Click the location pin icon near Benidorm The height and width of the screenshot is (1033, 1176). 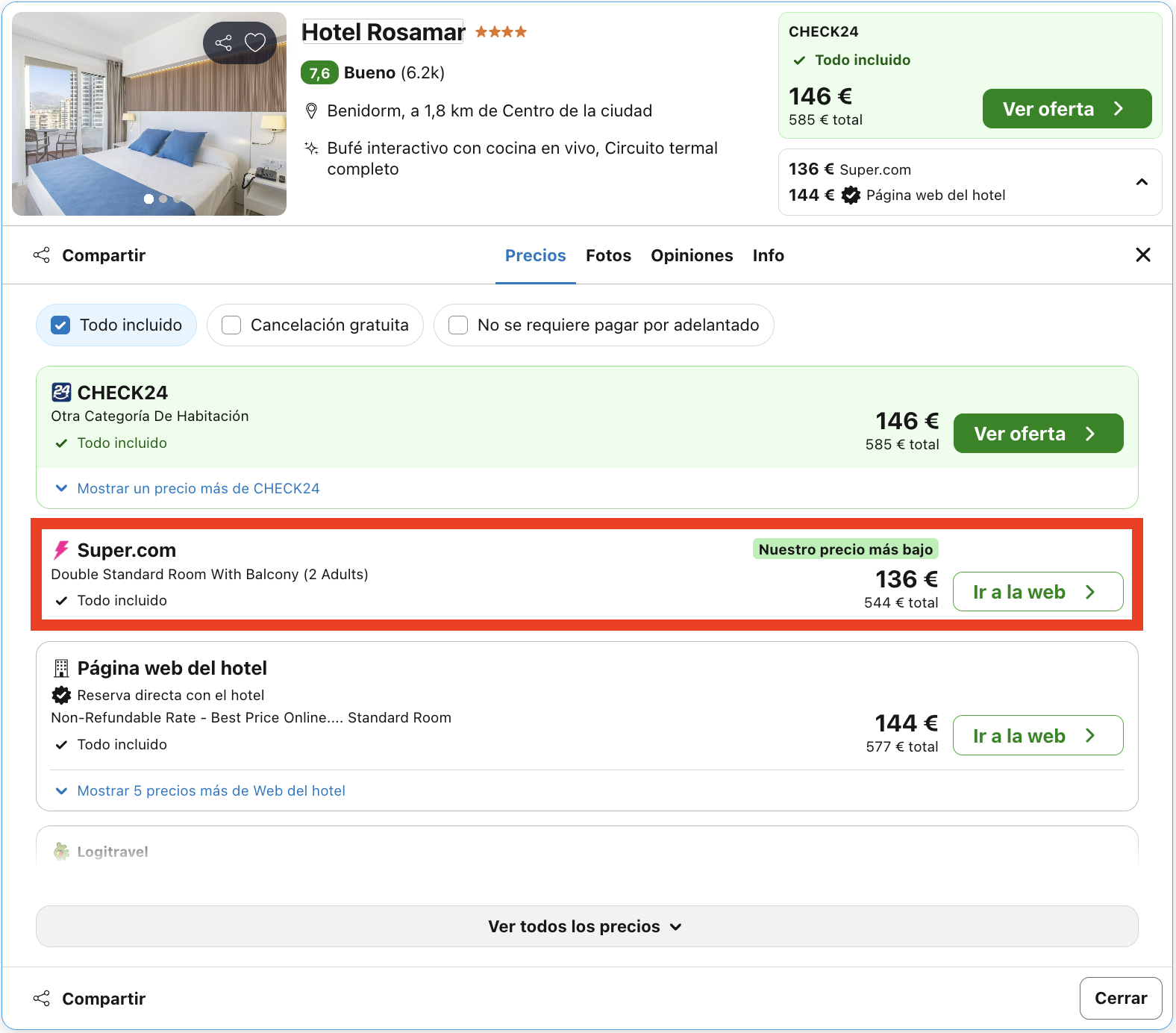click(x=312, y=111)
